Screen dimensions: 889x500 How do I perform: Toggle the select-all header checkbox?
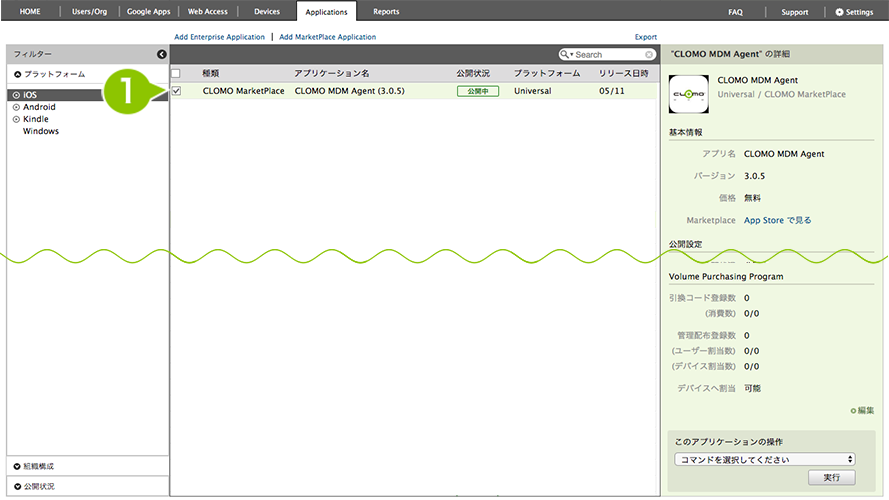(176, 73)
